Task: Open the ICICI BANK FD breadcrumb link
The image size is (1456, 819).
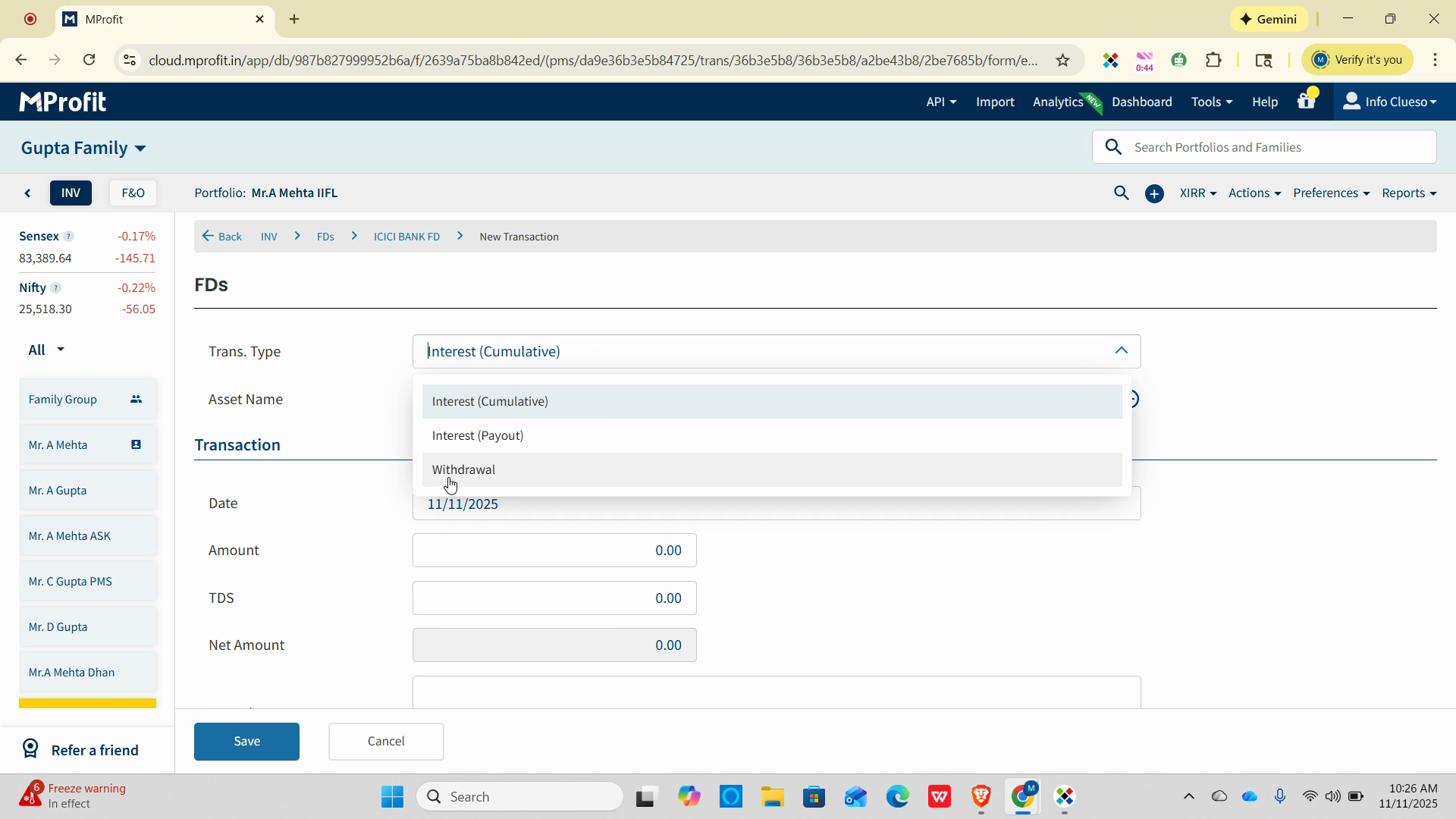Action: (406, 237)
